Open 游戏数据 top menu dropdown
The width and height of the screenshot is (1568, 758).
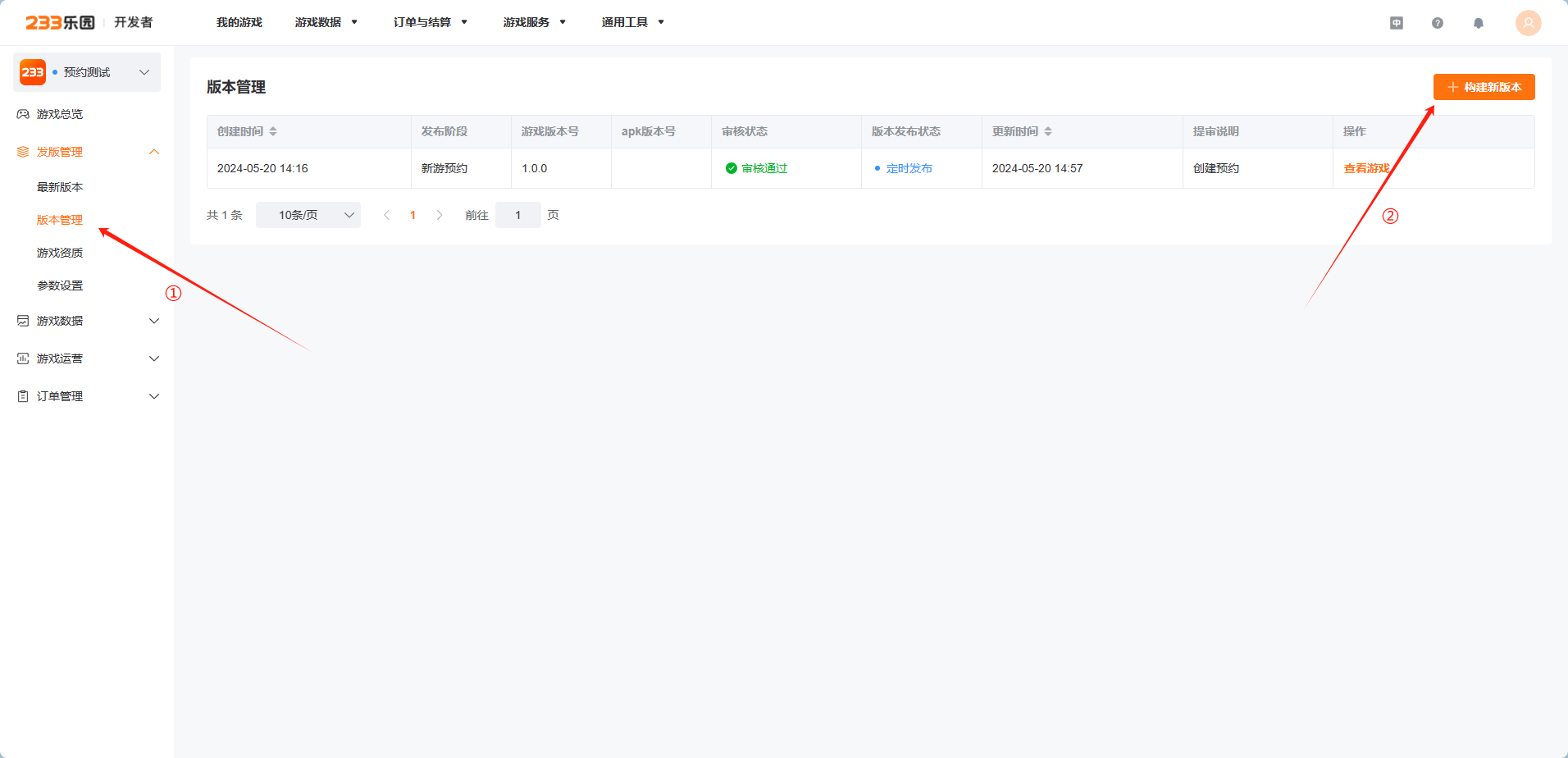326,22
